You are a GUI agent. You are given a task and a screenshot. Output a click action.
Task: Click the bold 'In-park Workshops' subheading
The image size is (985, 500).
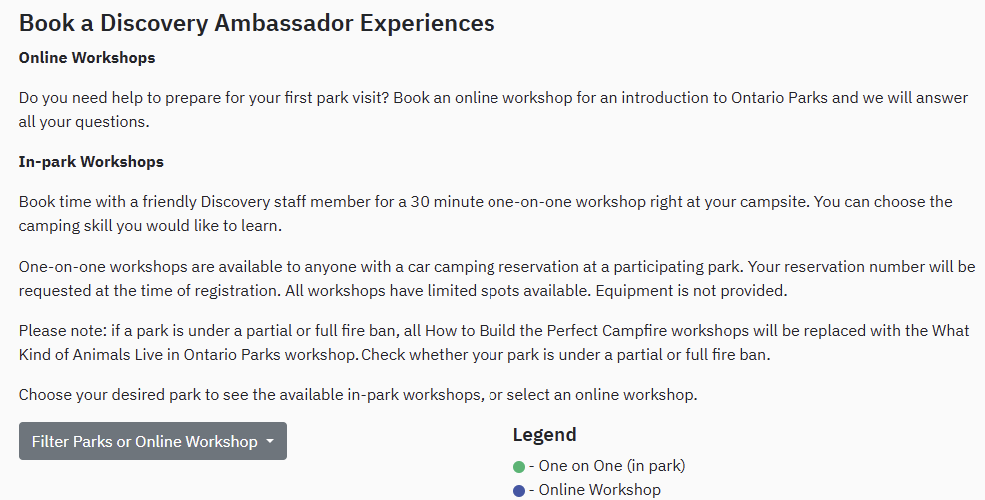click(x=91, y=161)
